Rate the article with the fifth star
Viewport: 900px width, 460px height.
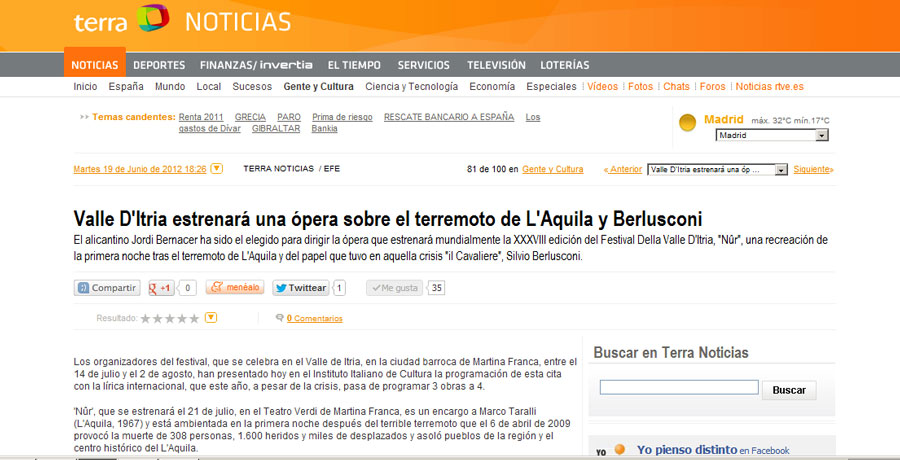pos(194,319)
